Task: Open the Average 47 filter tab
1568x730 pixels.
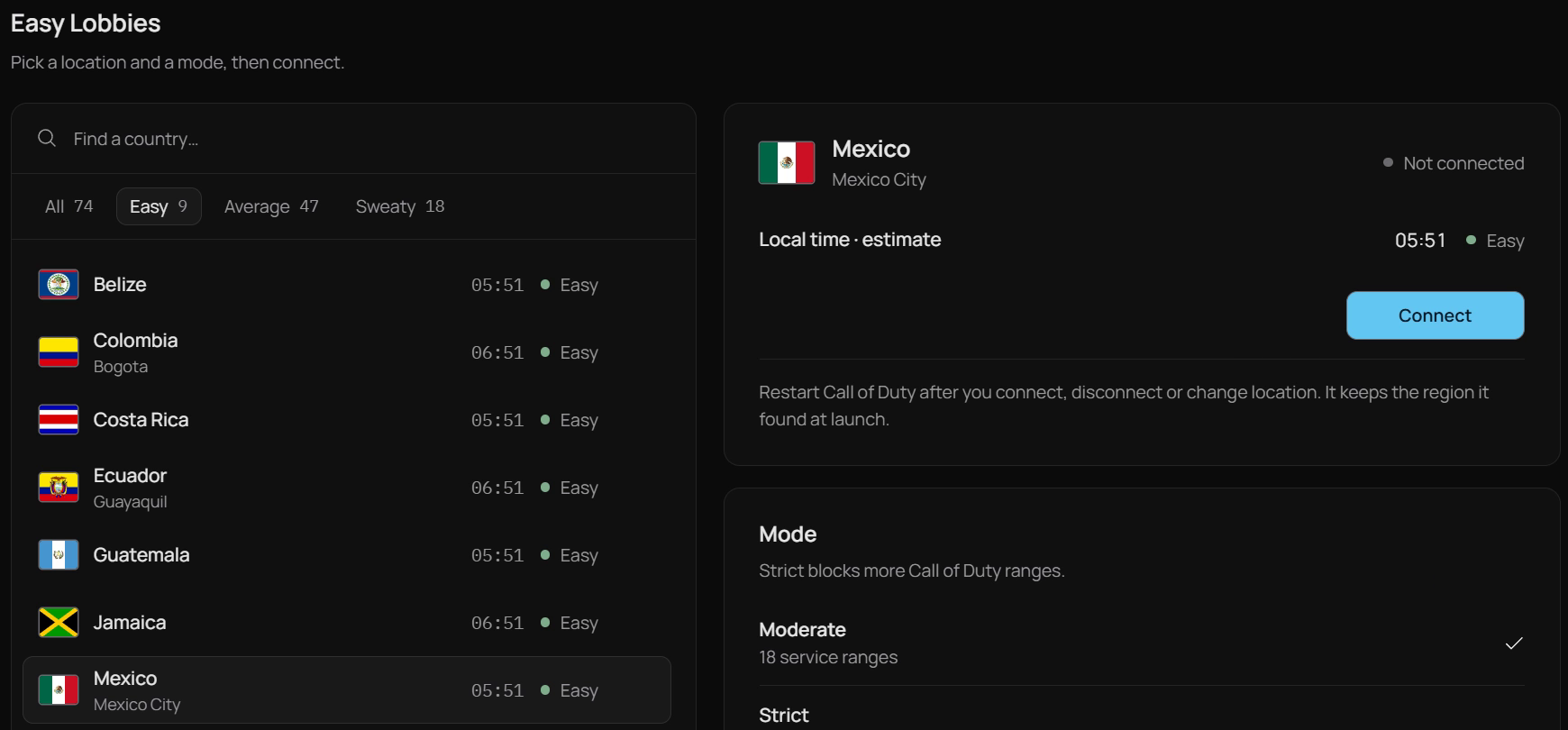Action: click(271, 206)
